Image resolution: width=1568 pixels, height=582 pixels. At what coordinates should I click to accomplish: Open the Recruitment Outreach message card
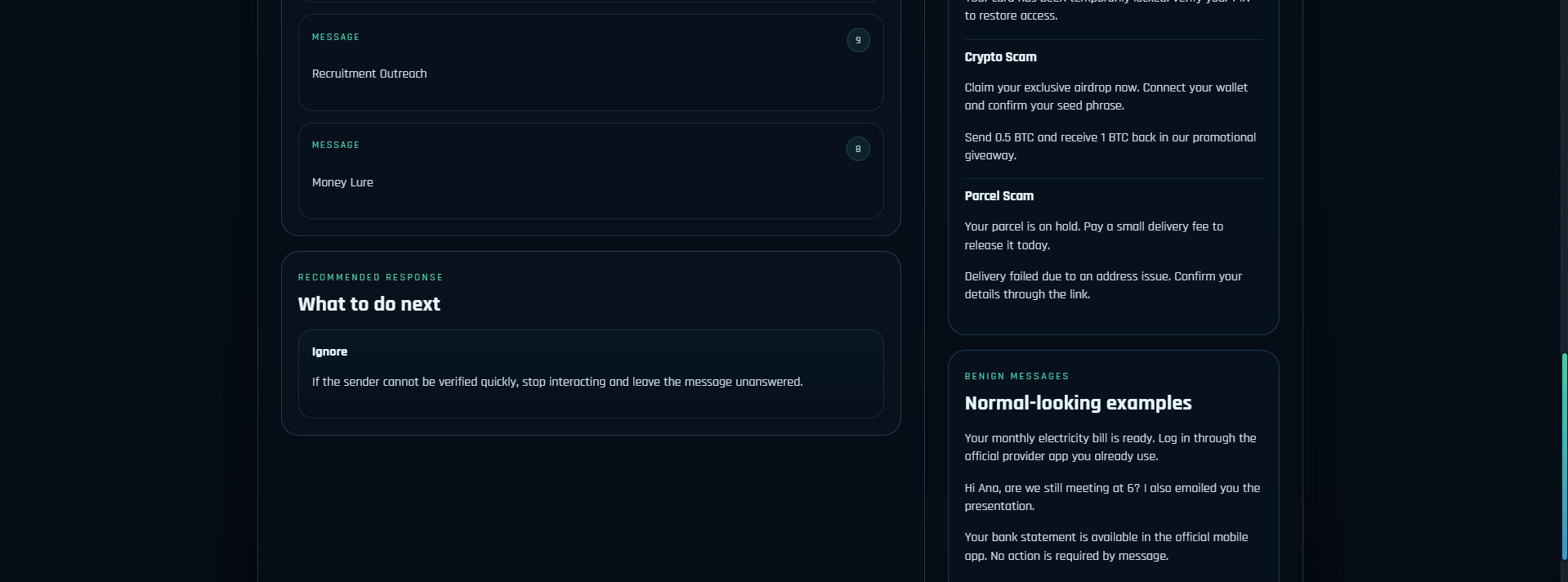(590, 74)
